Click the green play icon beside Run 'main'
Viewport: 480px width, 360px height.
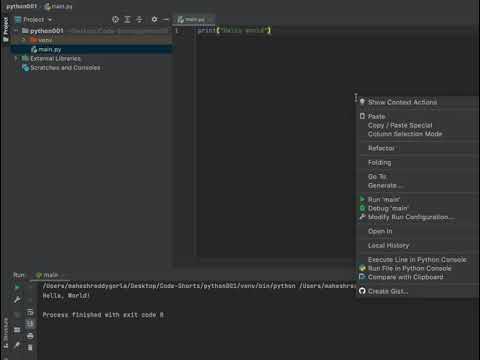(x=362, y=199)
